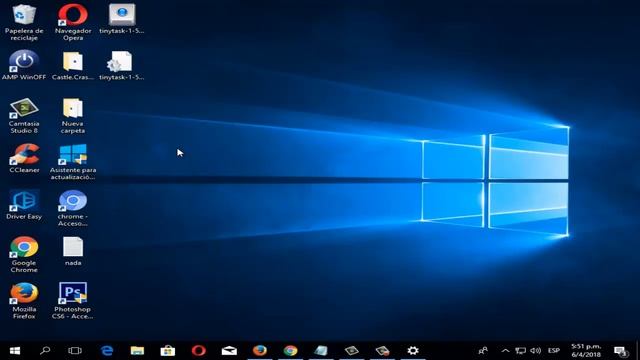640x360 pixels.
Task: Switch to Chrome on the taskbar
Action: tap(290, 351)
